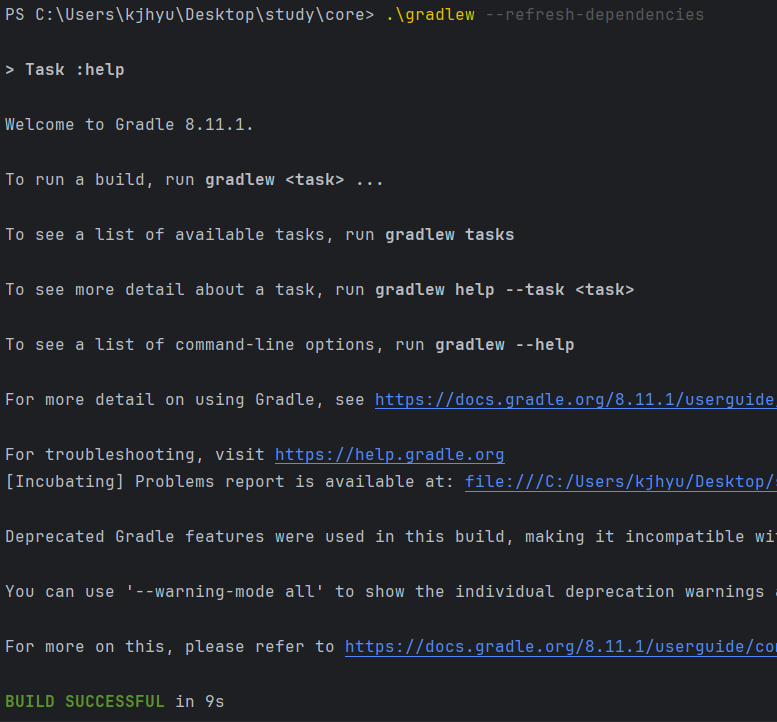The width and height of the screenshot is (777, 722).
Task: Click the '.\gradlew' command text
Action: click(430, 15)
